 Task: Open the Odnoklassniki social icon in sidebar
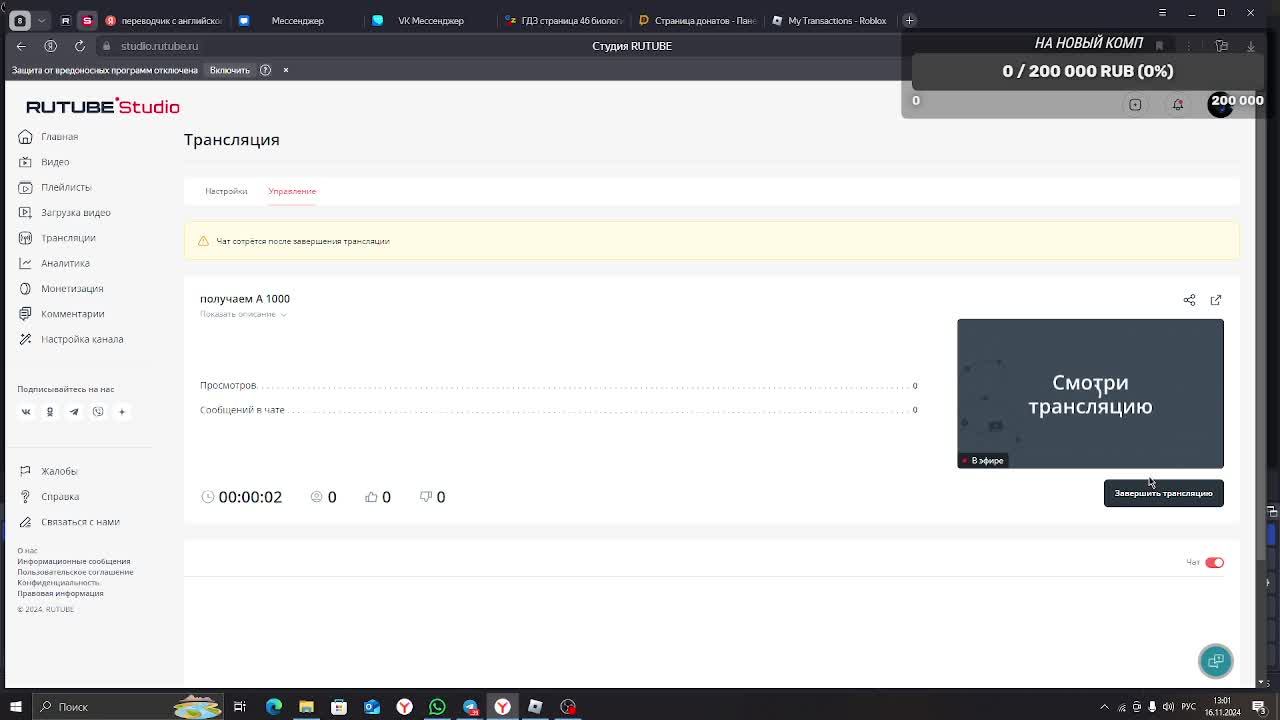point(50,412)
